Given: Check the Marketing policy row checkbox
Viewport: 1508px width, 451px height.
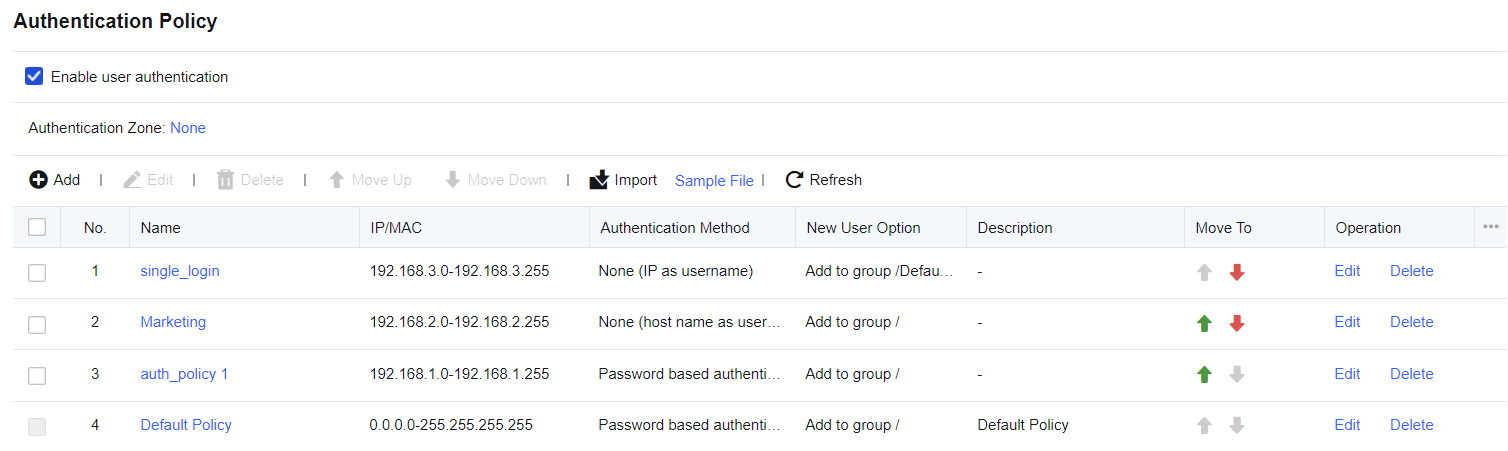Looking at the screenshot, I should tap(37, 323).
